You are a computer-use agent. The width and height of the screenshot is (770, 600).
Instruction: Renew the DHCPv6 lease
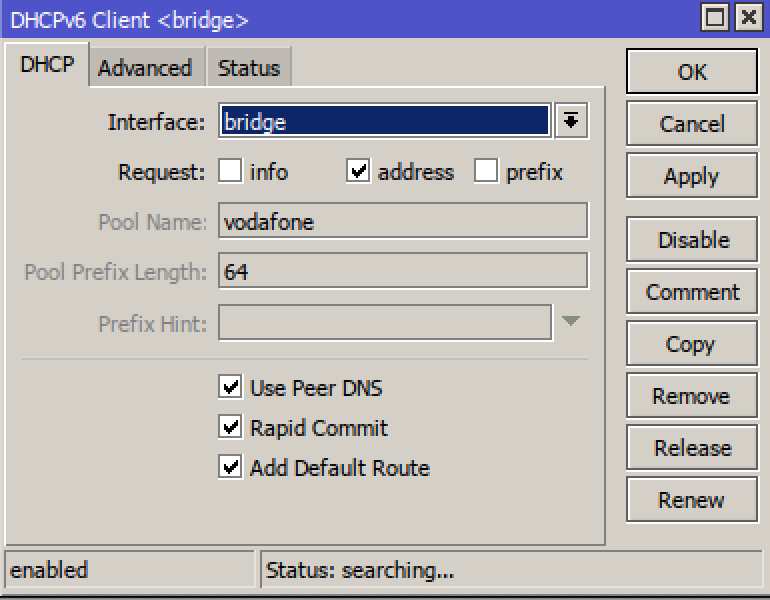692,500
